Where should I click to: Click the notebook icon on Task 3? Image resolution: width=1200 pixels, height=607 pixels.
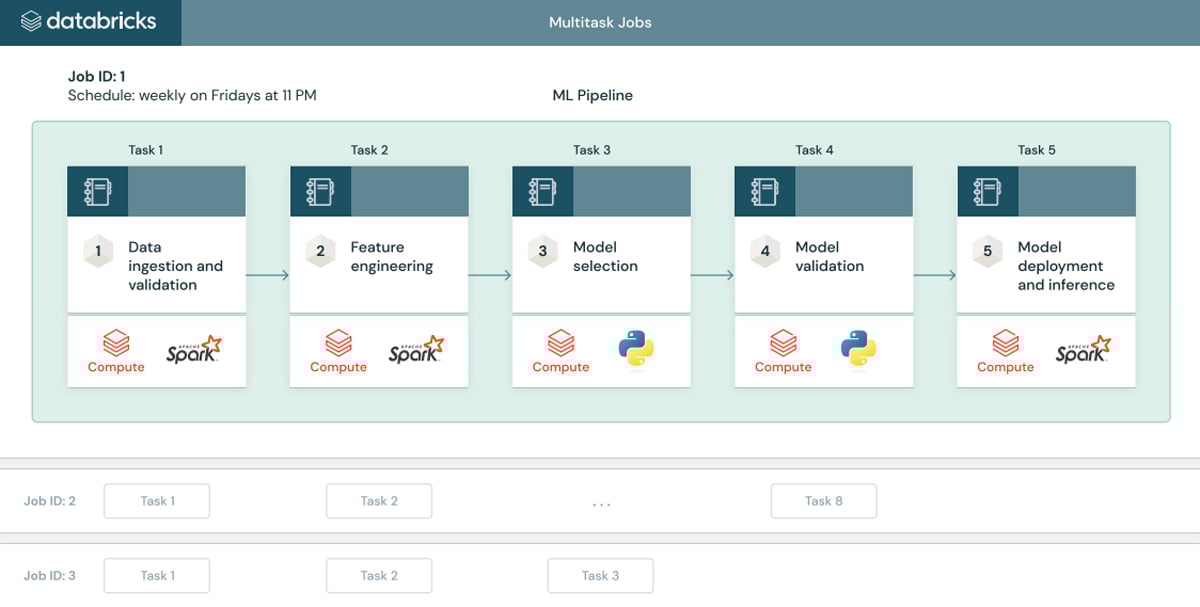(541, 190)
